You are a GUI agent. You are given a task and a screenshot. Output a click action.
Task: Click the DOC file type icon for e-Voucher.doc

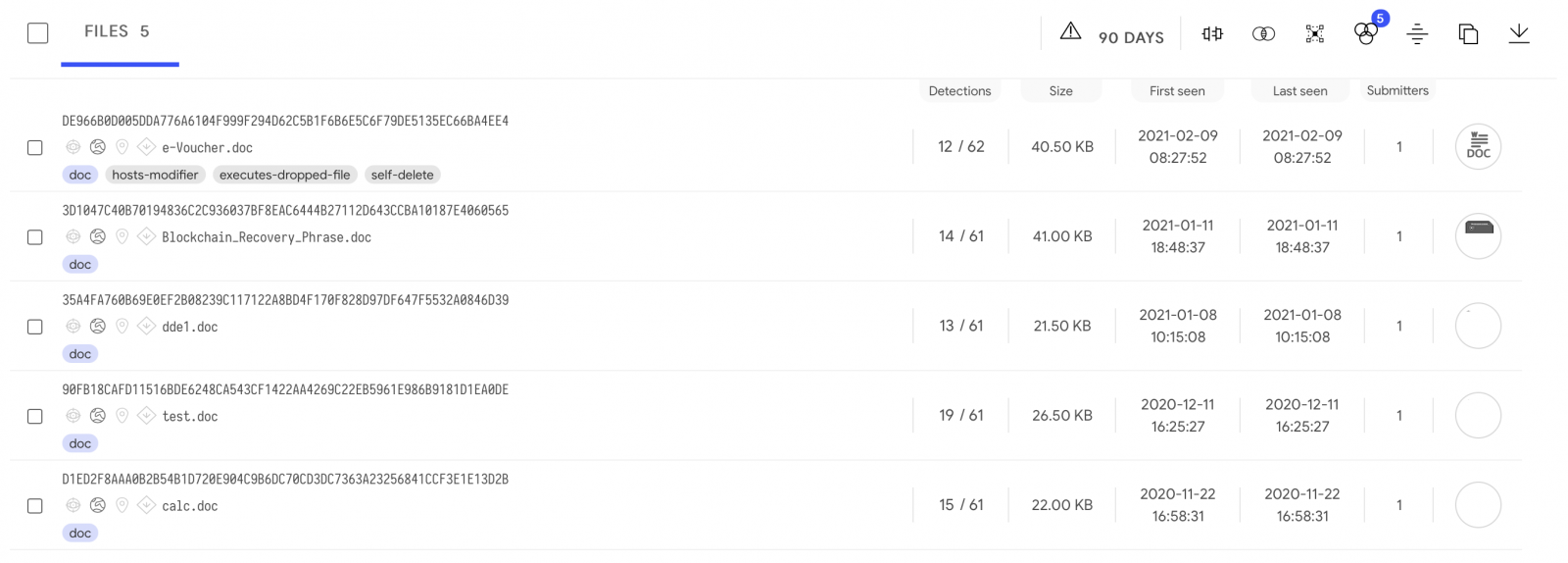click(x=1478, y=147)
